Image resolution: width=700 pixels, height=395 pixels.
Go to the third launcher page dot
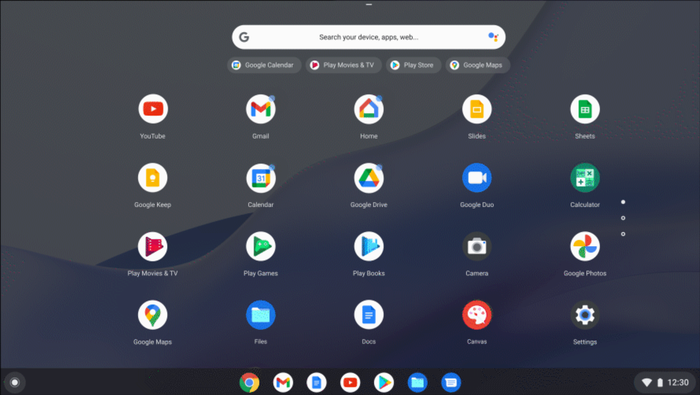623,234
